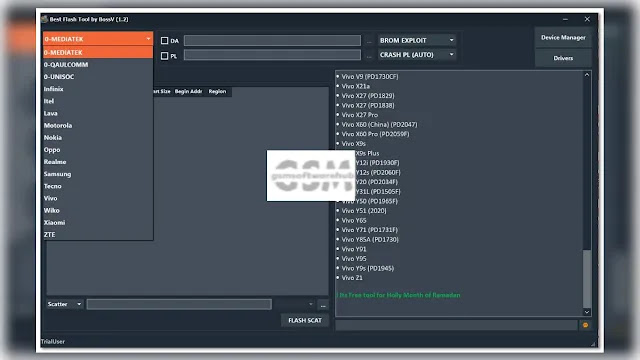640x360 pixels.
Task: Click the log panel scrollbar thumb
Action: (587, 278)
